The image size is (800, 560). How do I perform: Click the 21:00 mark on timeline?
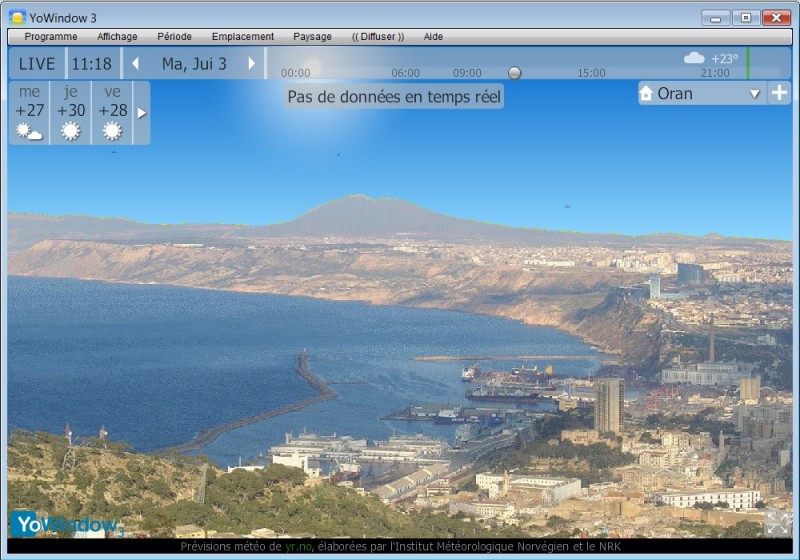715,73
